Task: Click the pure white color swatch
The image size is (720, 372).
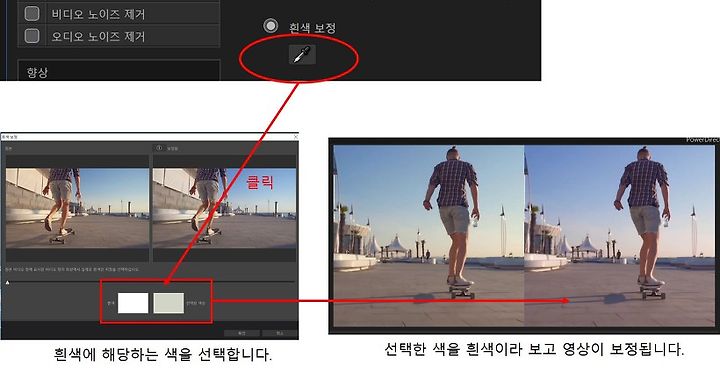Action: click(133, 303)
